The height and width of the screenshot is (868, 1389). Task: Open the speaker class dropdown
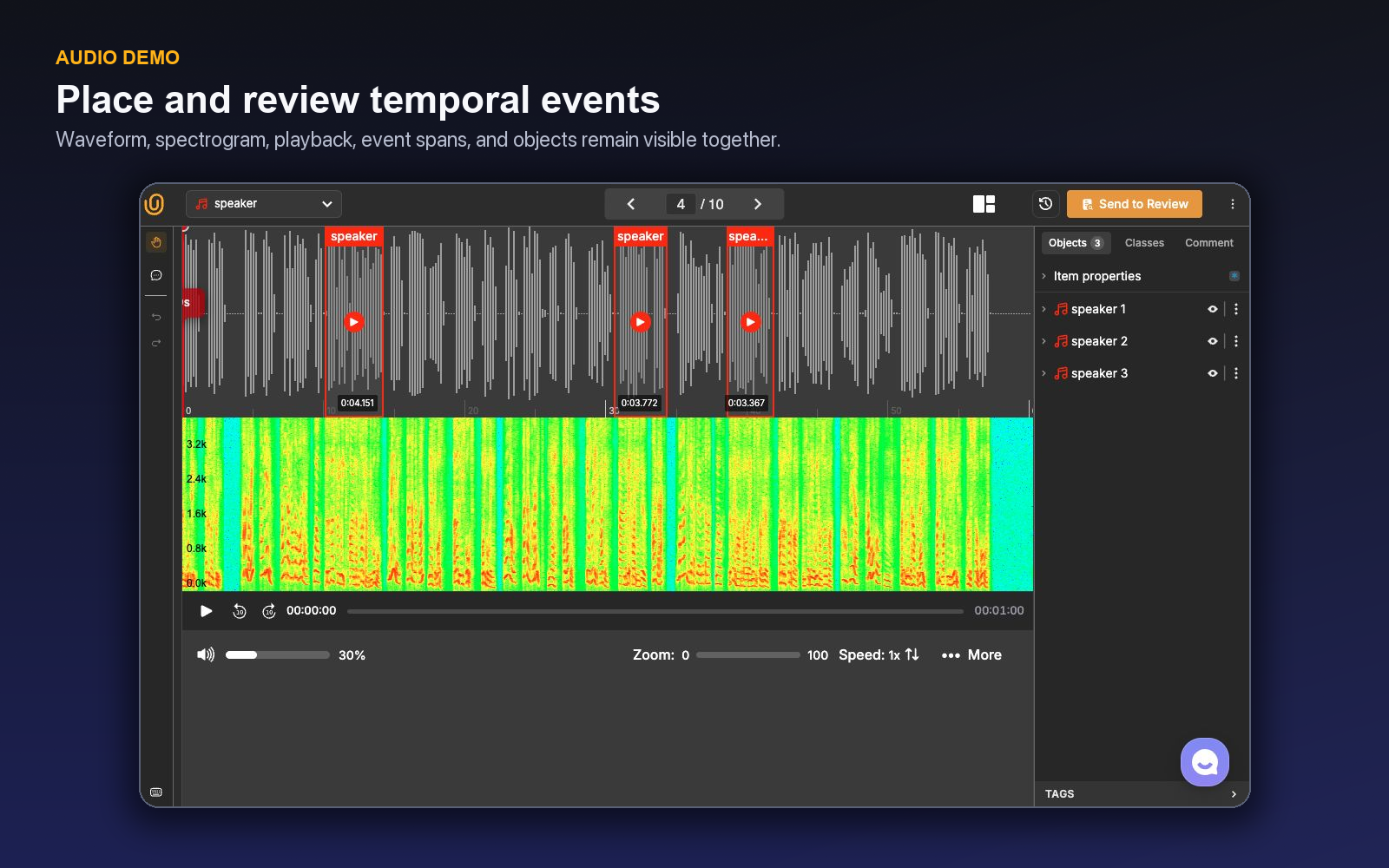tap(264, 204)
